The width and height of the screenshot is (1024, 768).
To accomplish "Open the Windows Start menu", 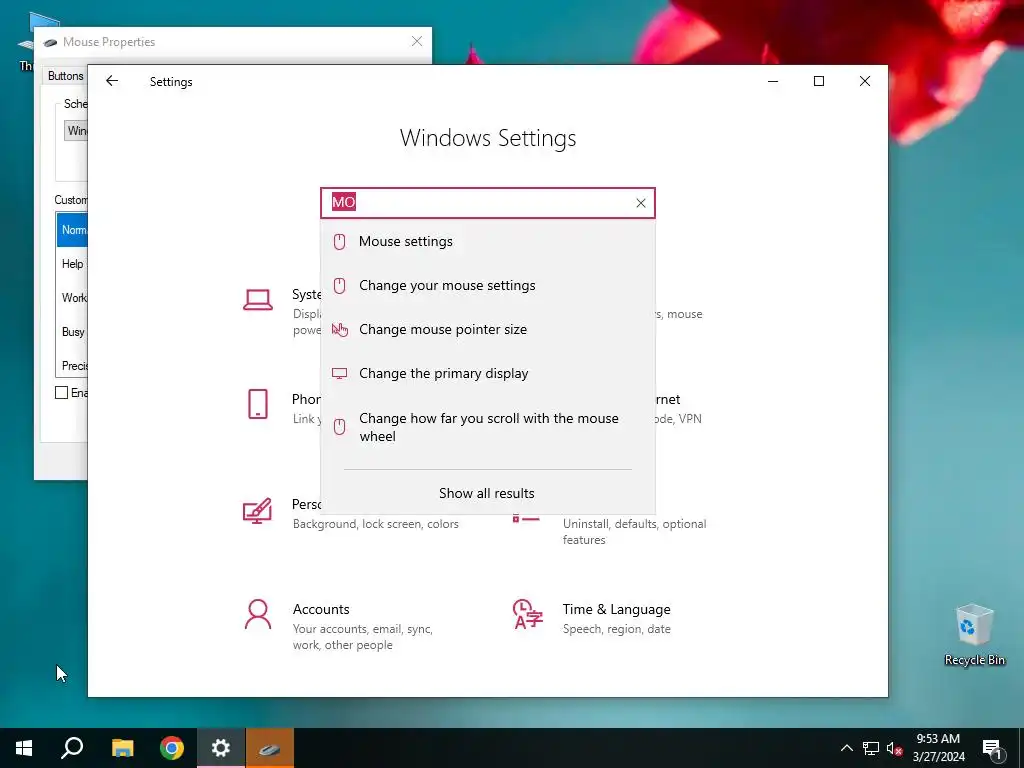I will click(x=24, y=748).
